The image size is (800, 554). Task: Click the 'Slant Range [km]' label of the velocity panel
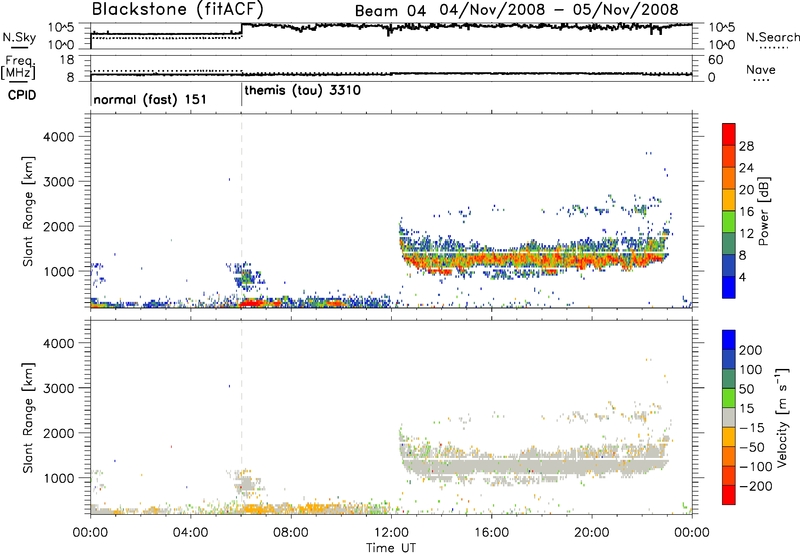coord(28,418)
